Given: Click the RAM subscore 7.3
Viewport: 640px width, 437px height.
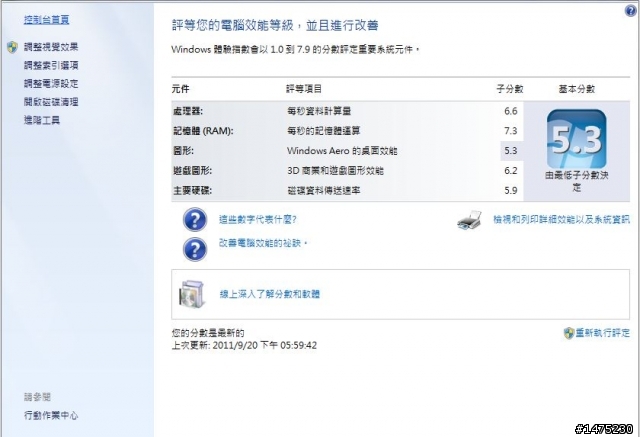Looking at the screenshot, I should coord(511,131).
